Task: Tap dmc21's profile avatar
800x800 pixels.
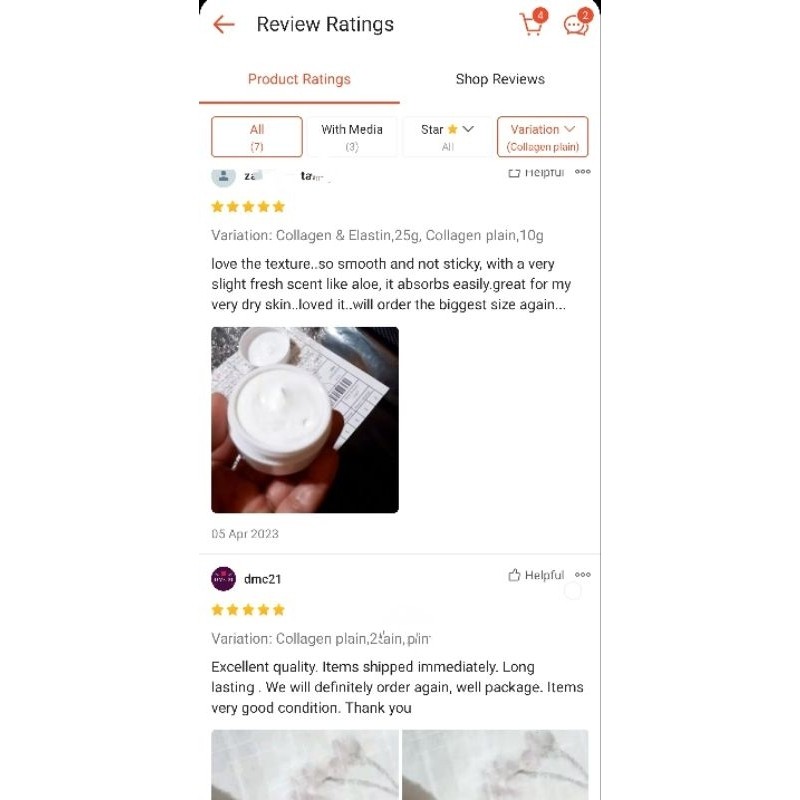Action: [x=223, y=579]
